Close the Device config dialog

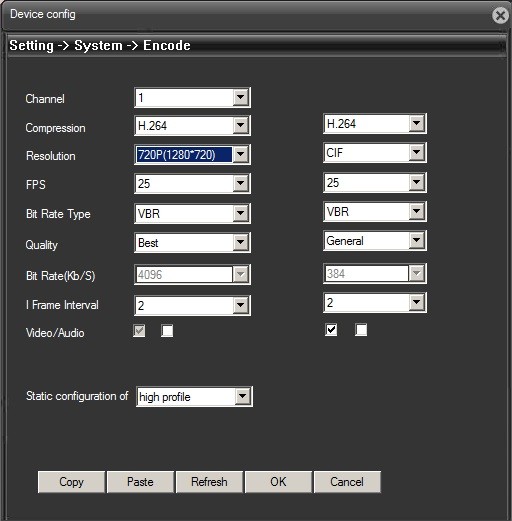500,15
